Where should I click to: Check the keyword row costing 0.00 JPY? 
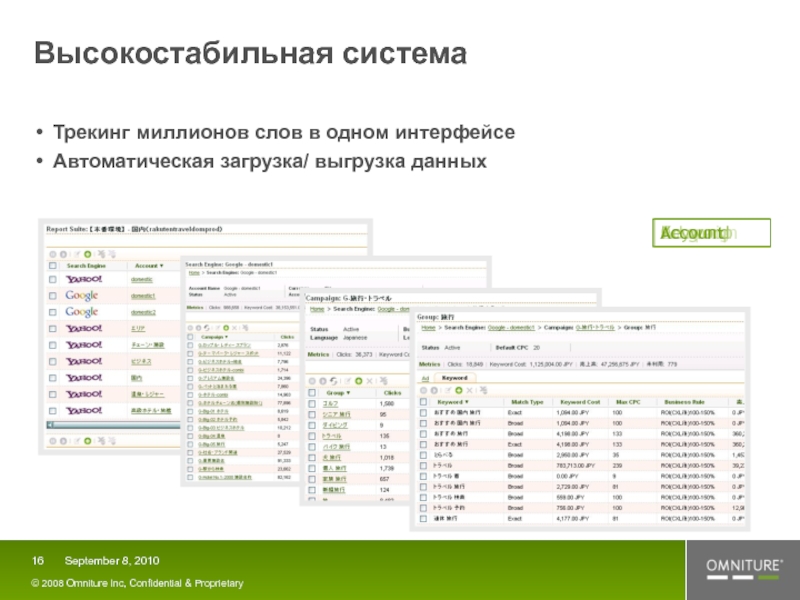(x=423, y=477)
